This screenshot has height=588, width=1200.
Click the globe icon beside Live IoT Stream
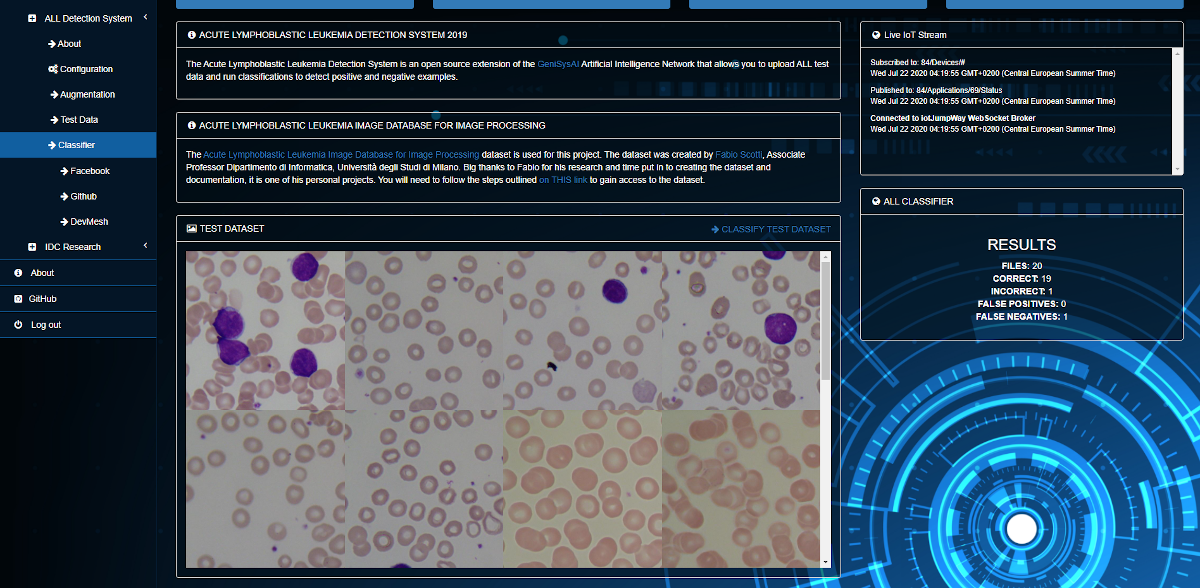[876, 34]
